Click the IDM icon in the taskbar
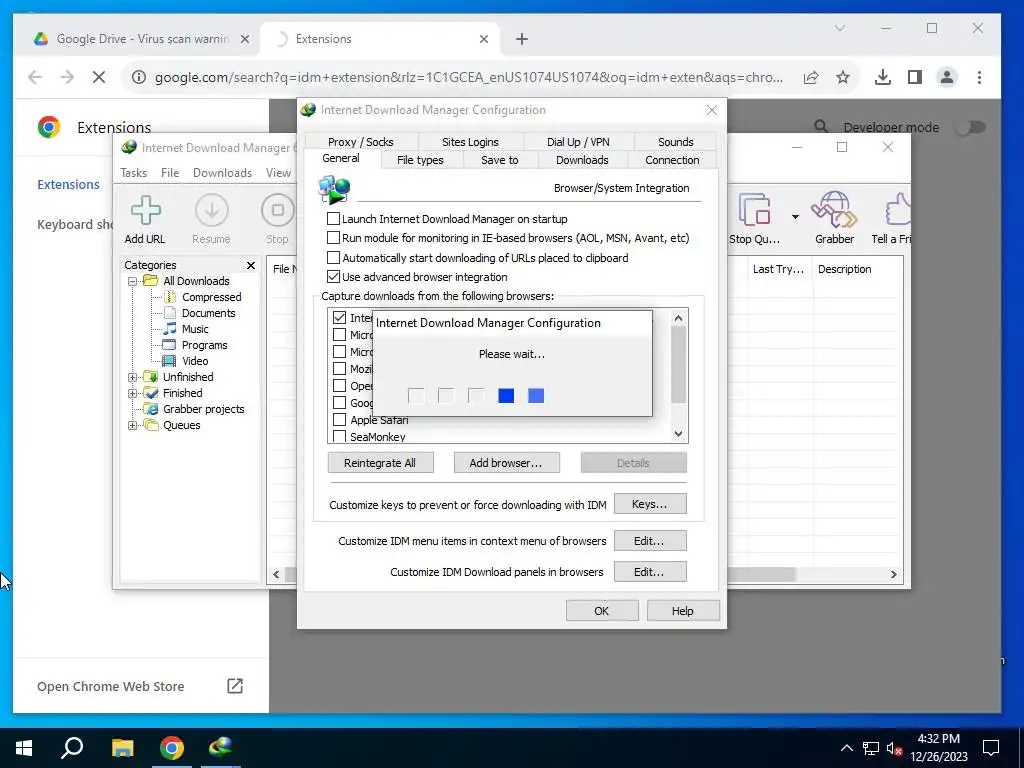 coord(221,748)
